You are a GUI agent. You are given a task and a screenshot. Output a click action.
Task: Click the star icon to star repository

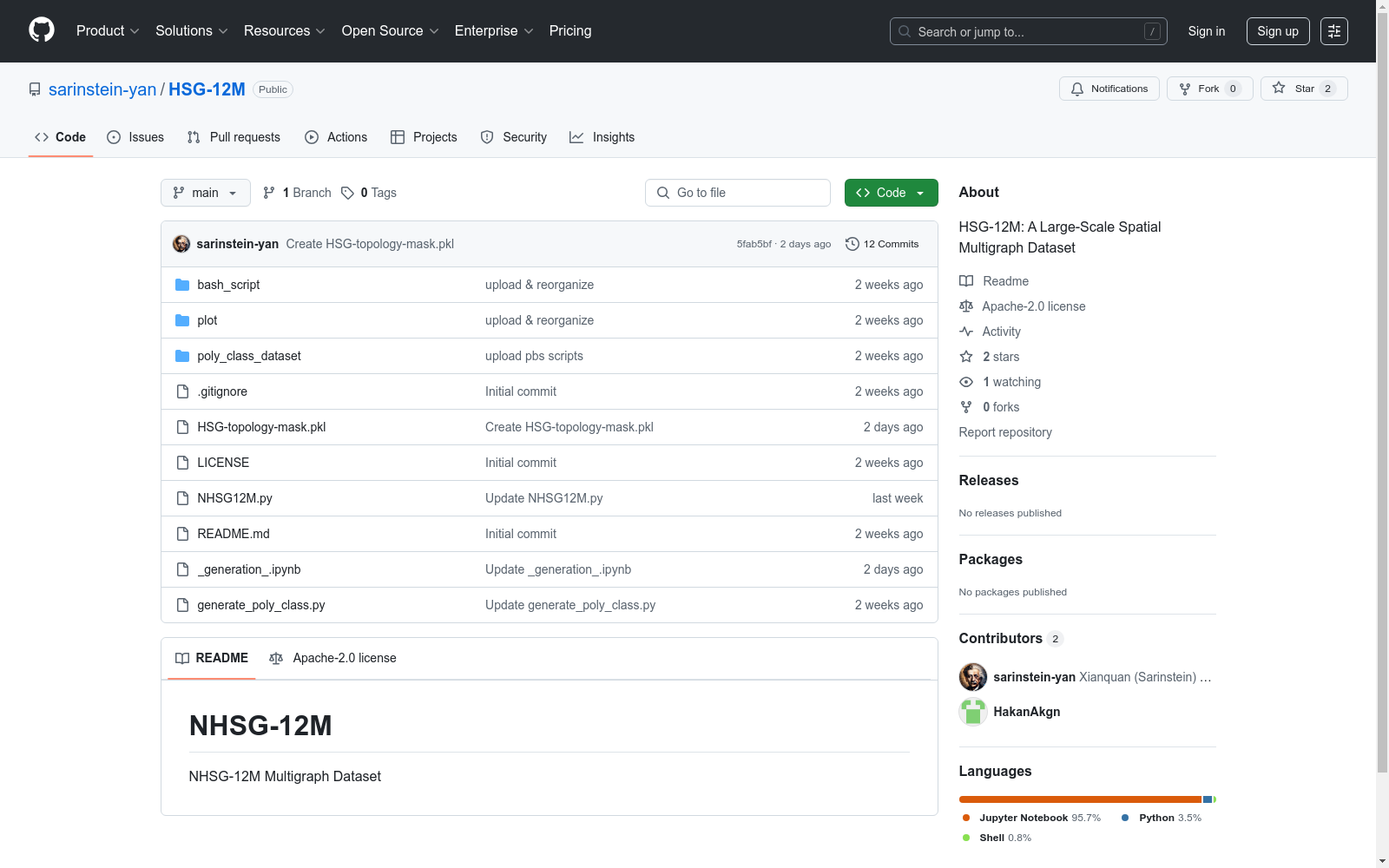coord(1279,89)
